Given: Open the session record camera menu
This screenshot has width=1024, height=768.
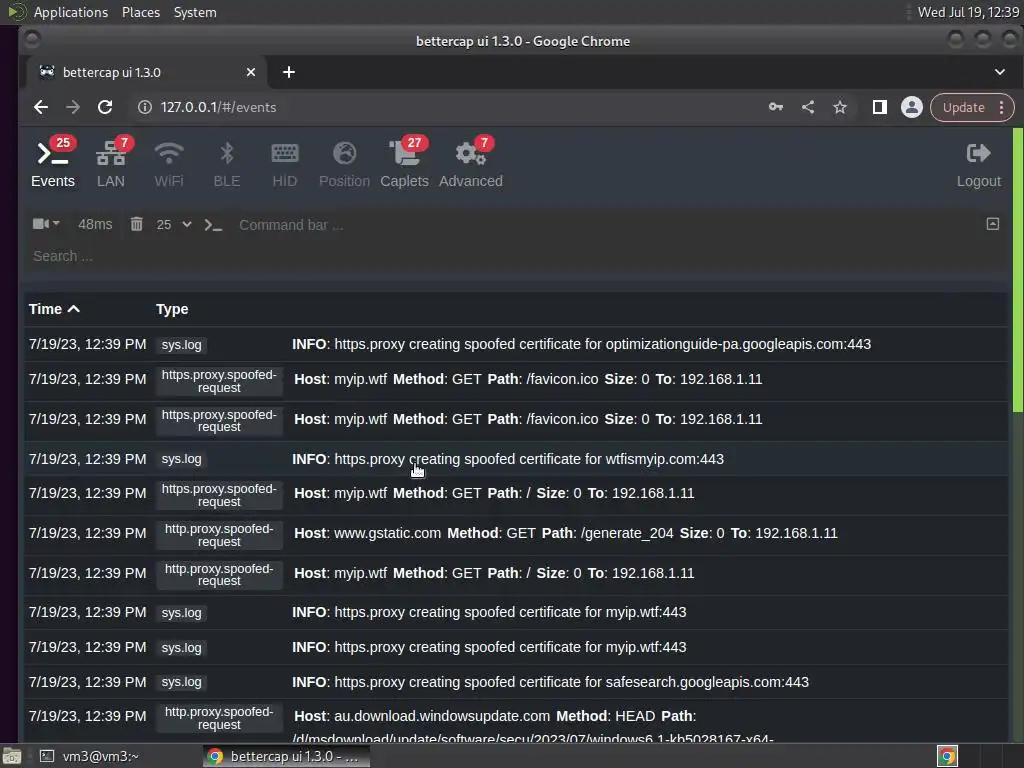Looking at the screenshot, I should point(46,224).
